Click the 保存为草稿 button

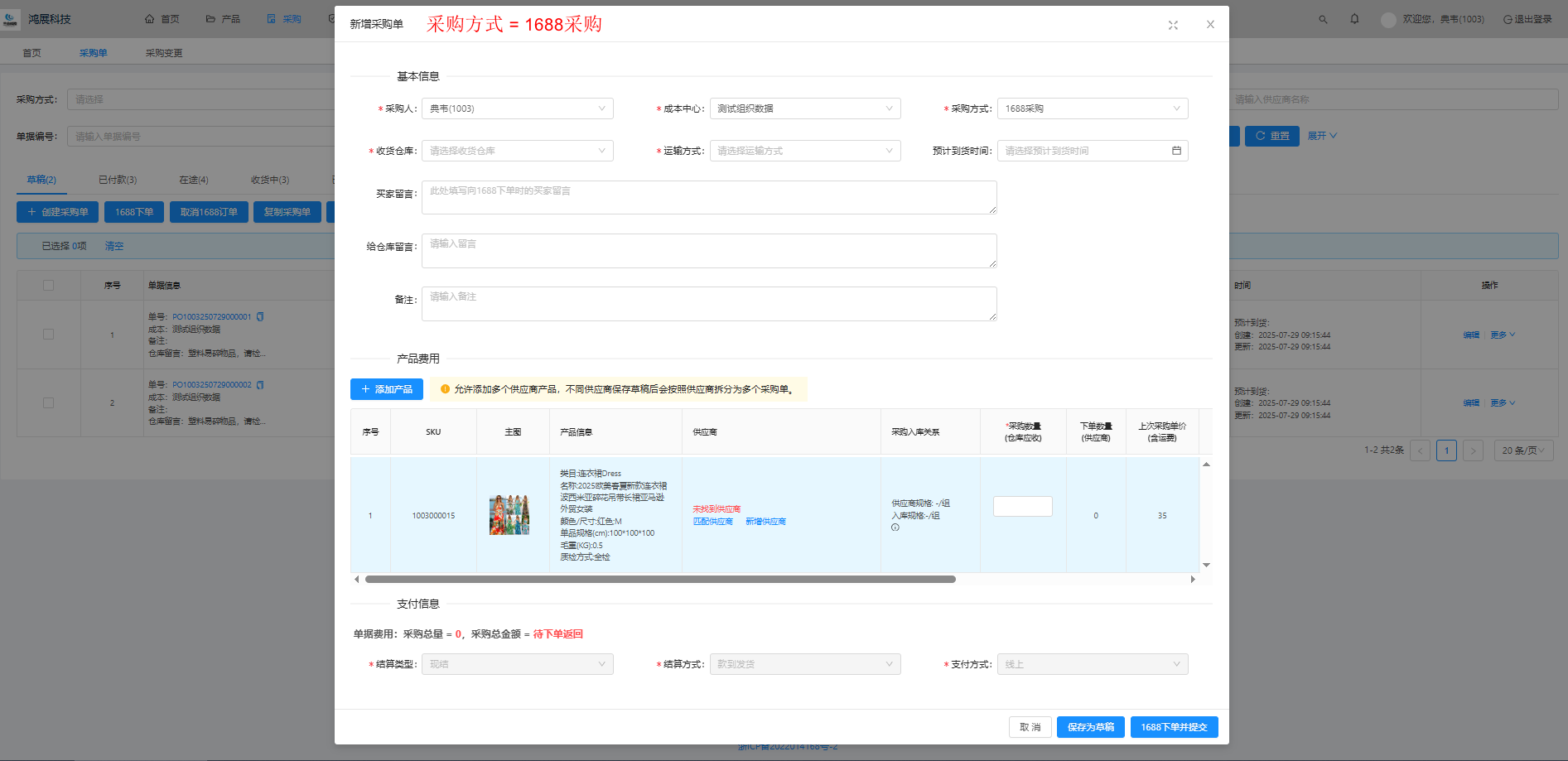click(1090, 727)
